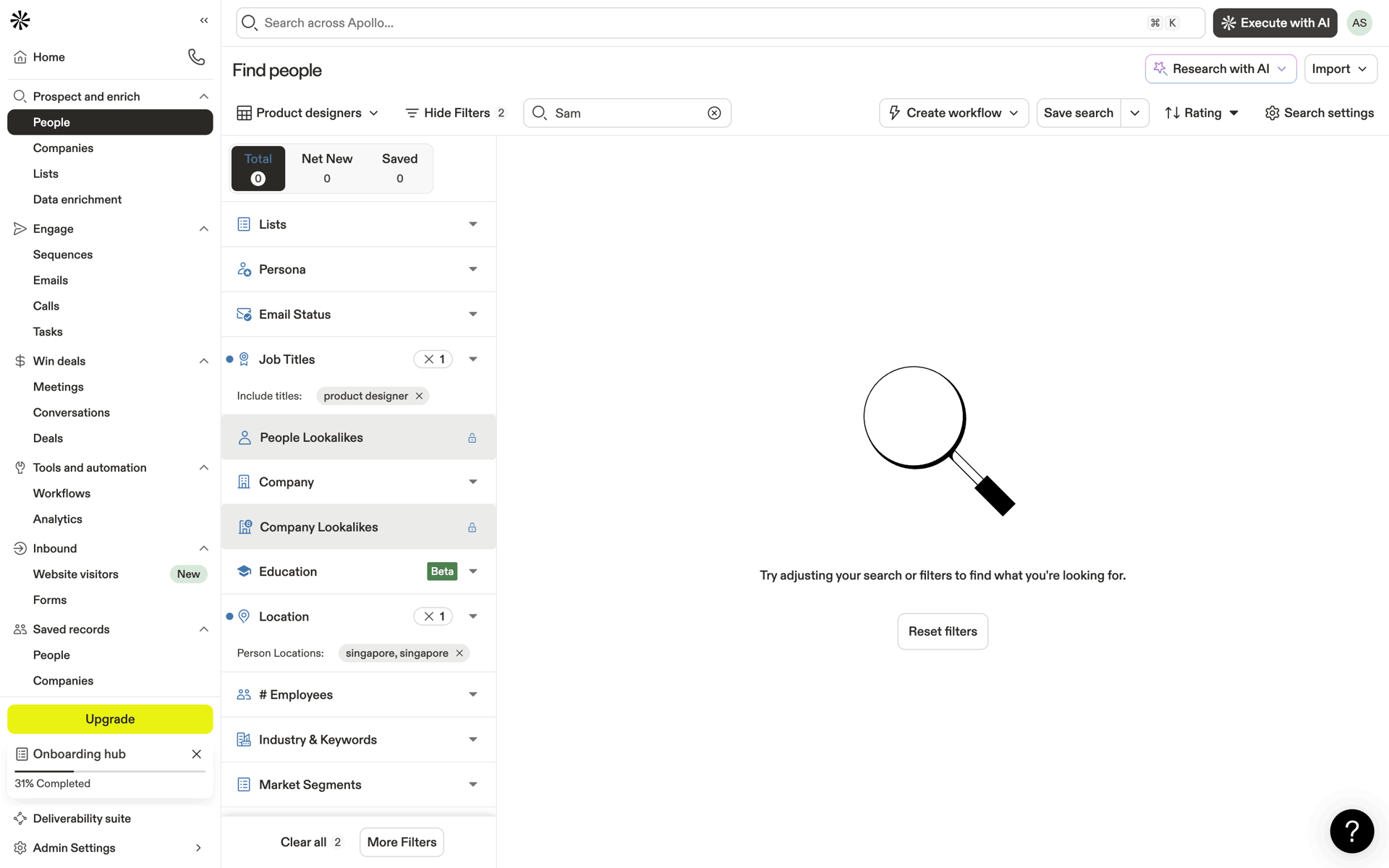Image resolution: width=1389 pixels, height=868 pixels.
Task: Click the Email Status envelope icon
Action: pyautogui.click(x=244, y=315)
